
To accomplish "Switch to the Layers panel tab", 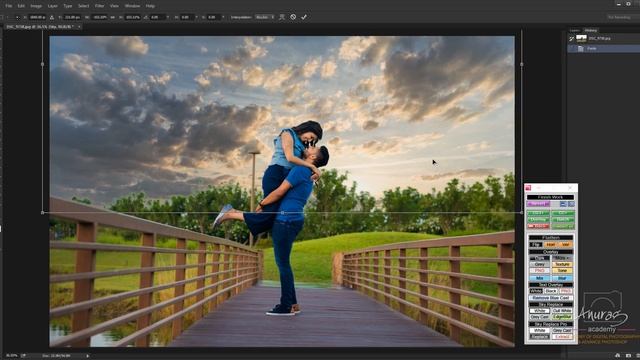I will (575, 30).
